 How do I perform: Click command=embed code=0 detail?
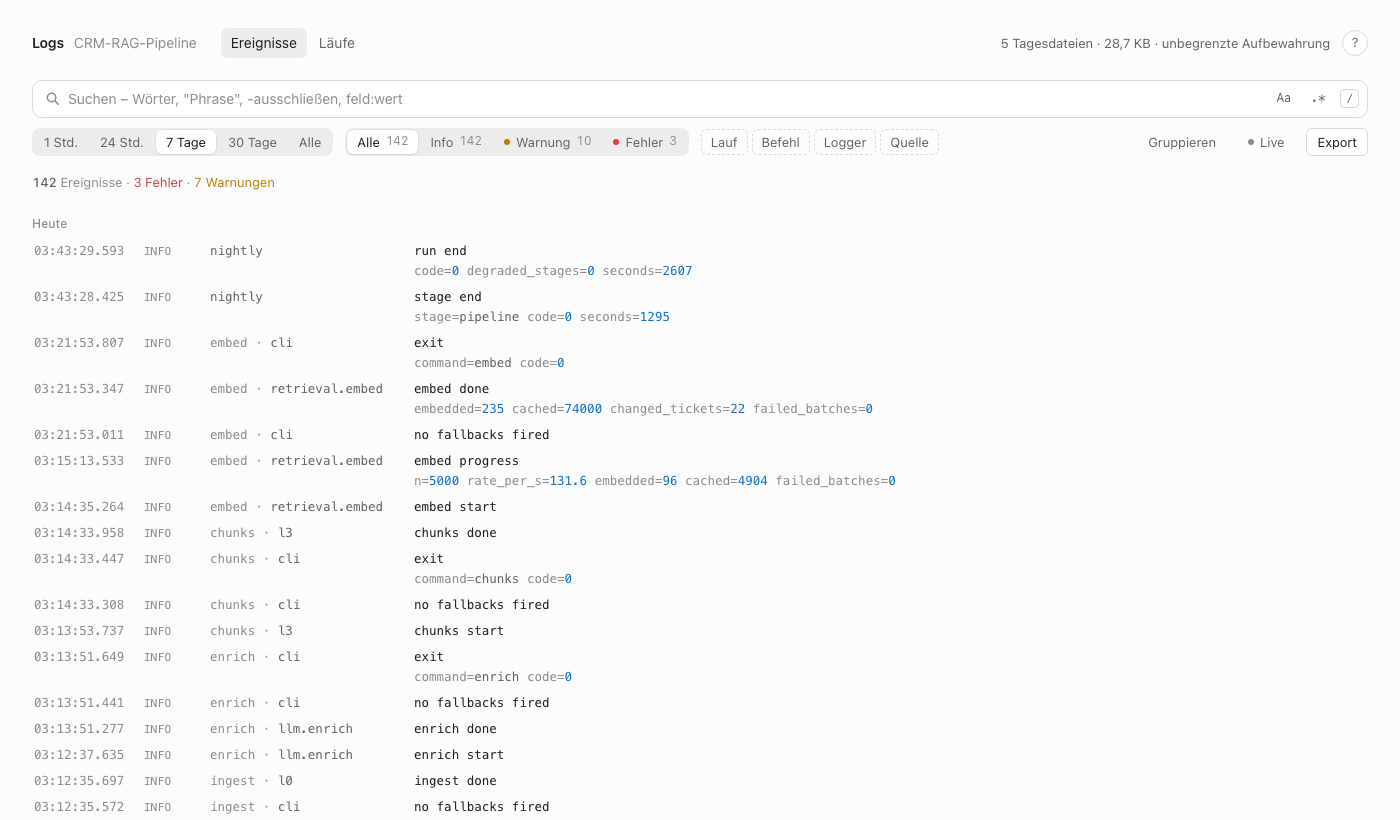(x=489, y=363)
